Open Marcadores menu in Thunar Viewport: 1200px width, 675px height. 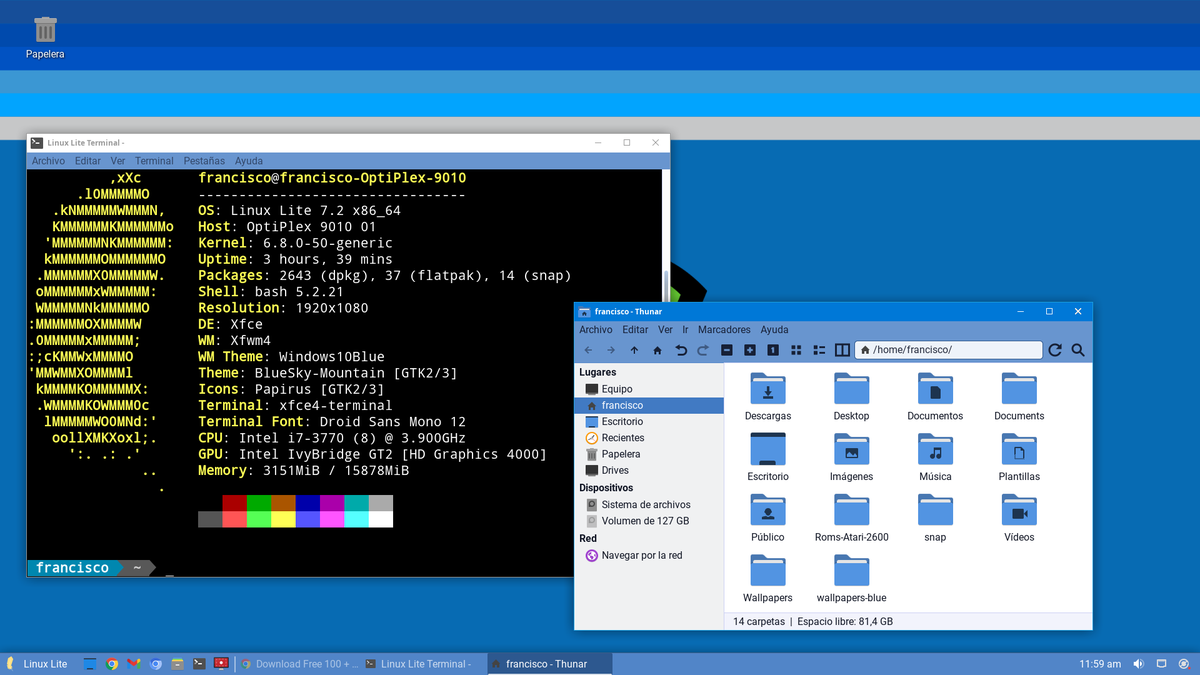[x=724, y=329]
